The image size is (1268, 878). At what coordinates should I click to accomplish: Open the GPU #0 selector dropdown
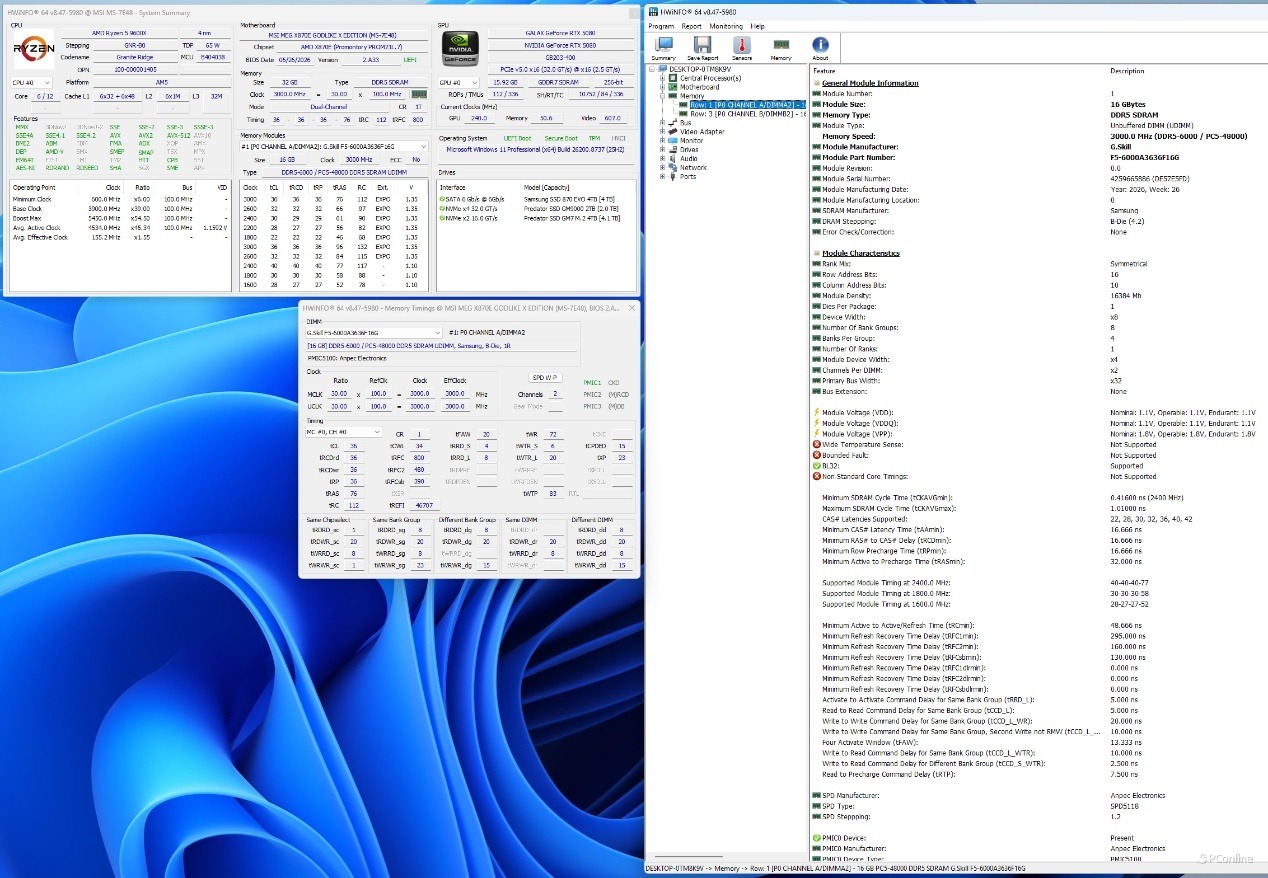(x=459, y=83)
